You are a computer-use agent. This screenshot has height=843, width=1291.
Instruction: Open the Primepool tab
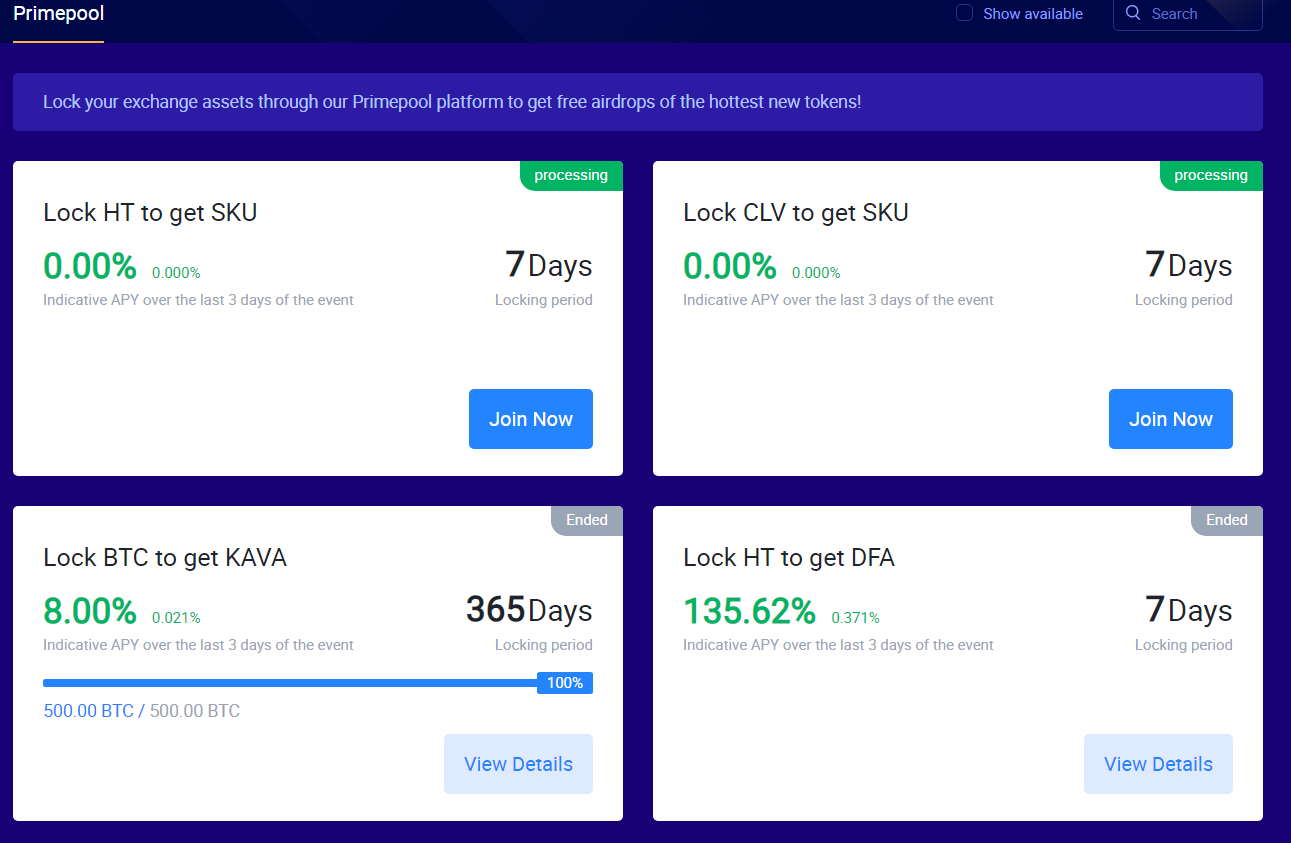(x=58, y=14)
